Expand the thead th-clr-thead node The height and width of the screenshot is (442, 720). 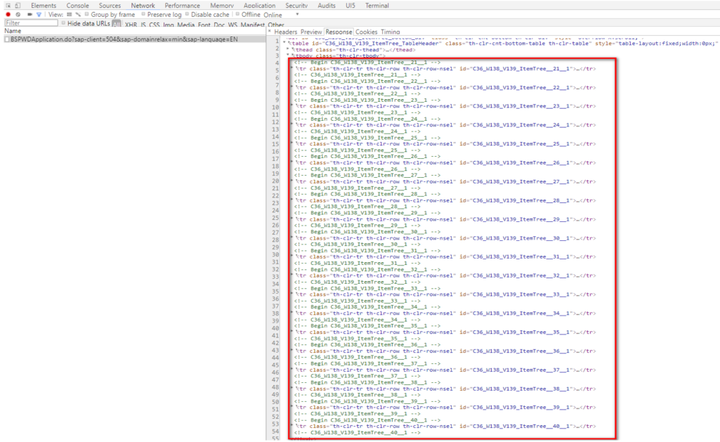(x=288, y=49)
